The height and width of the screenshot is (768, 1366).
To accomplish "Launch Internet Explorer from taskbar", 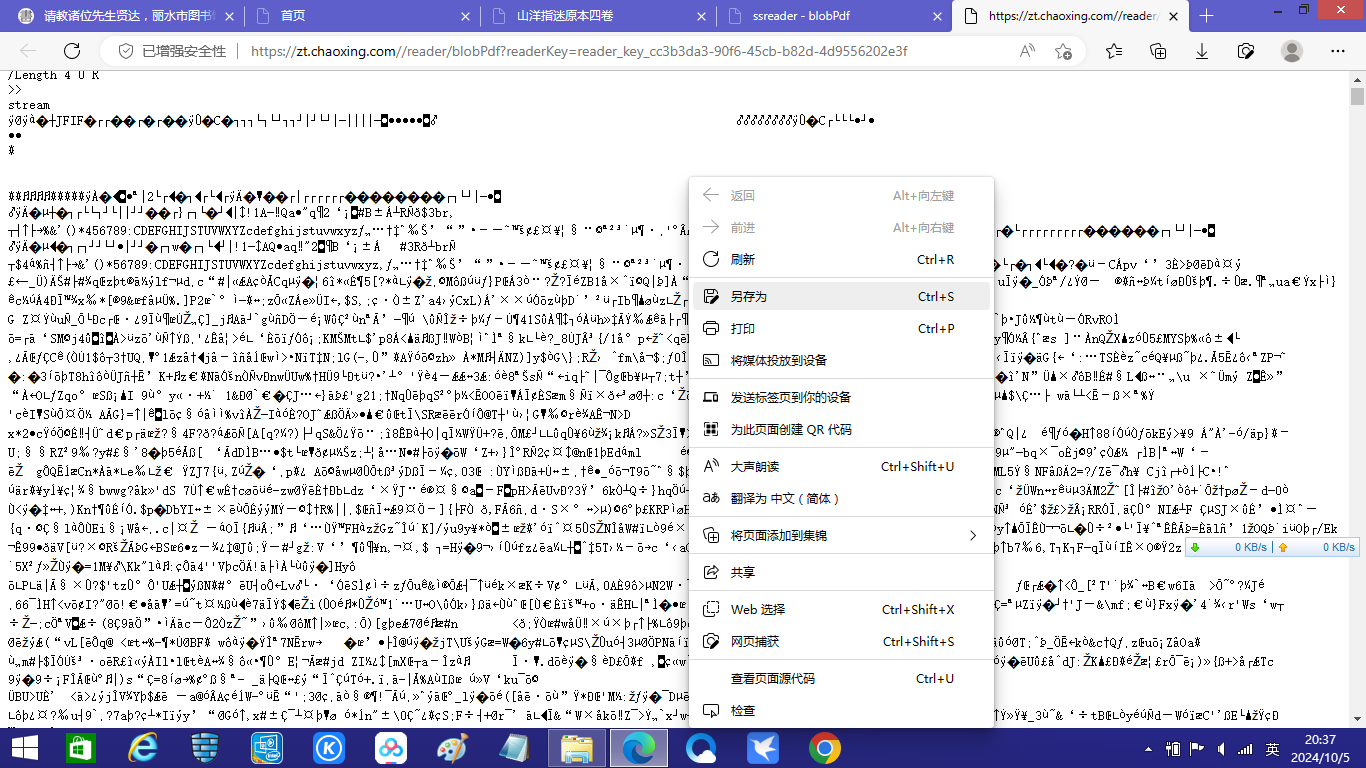I will 143,747.
